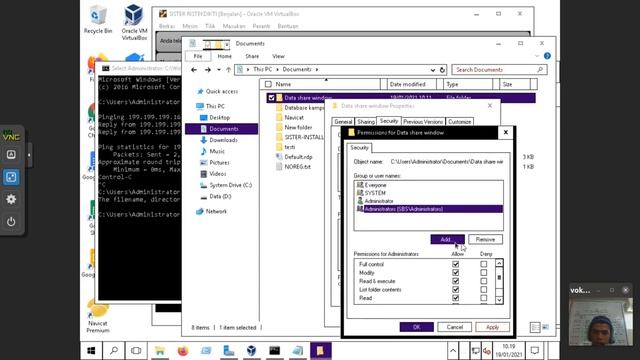Image resolution: width=640 pixels, height=360 pixels.
Task: Open Navicat Premium desktop shortcut
Action: pyautogui.click(x=98, y=316)
